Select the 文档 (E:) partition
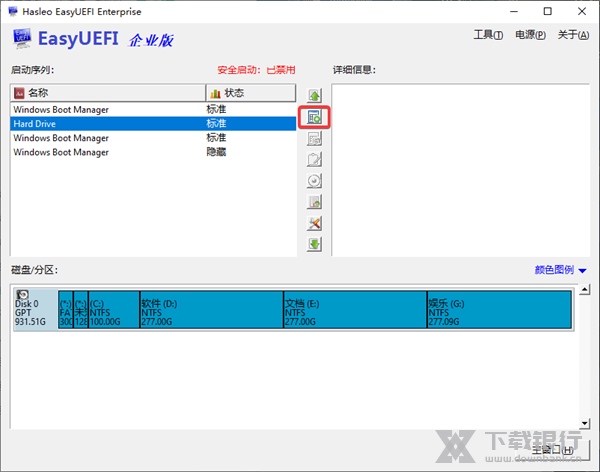The width and height of the screenshot is (600, 472). pos(355,309)
